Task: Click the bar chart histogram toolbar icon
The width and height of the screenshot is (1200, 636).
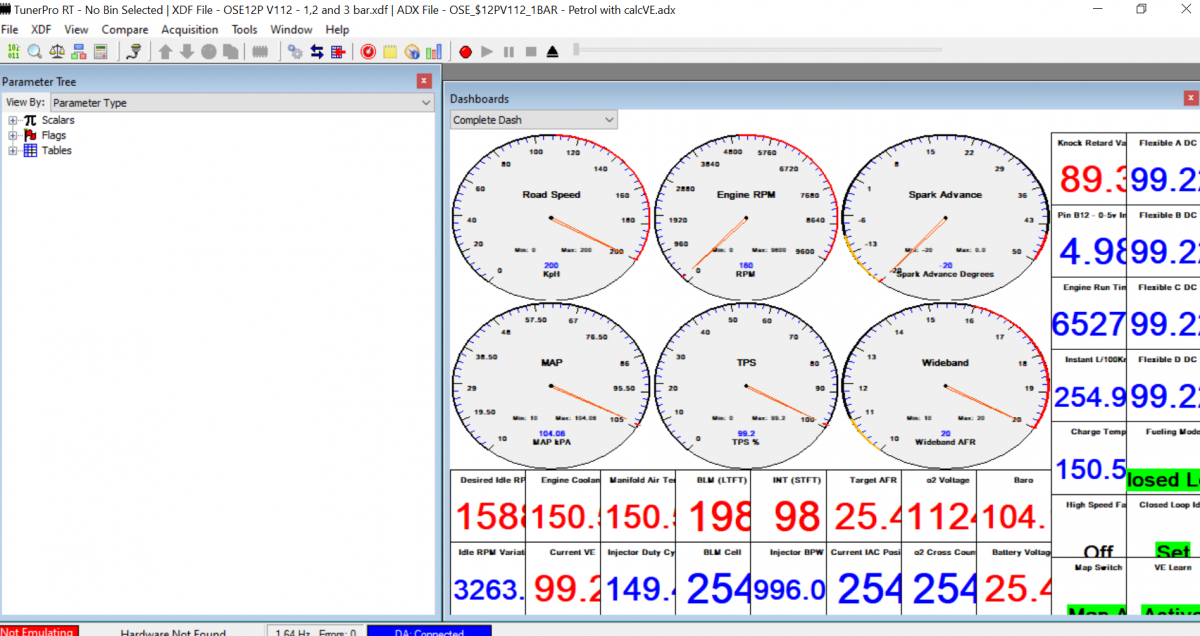Action: (434, 51)
